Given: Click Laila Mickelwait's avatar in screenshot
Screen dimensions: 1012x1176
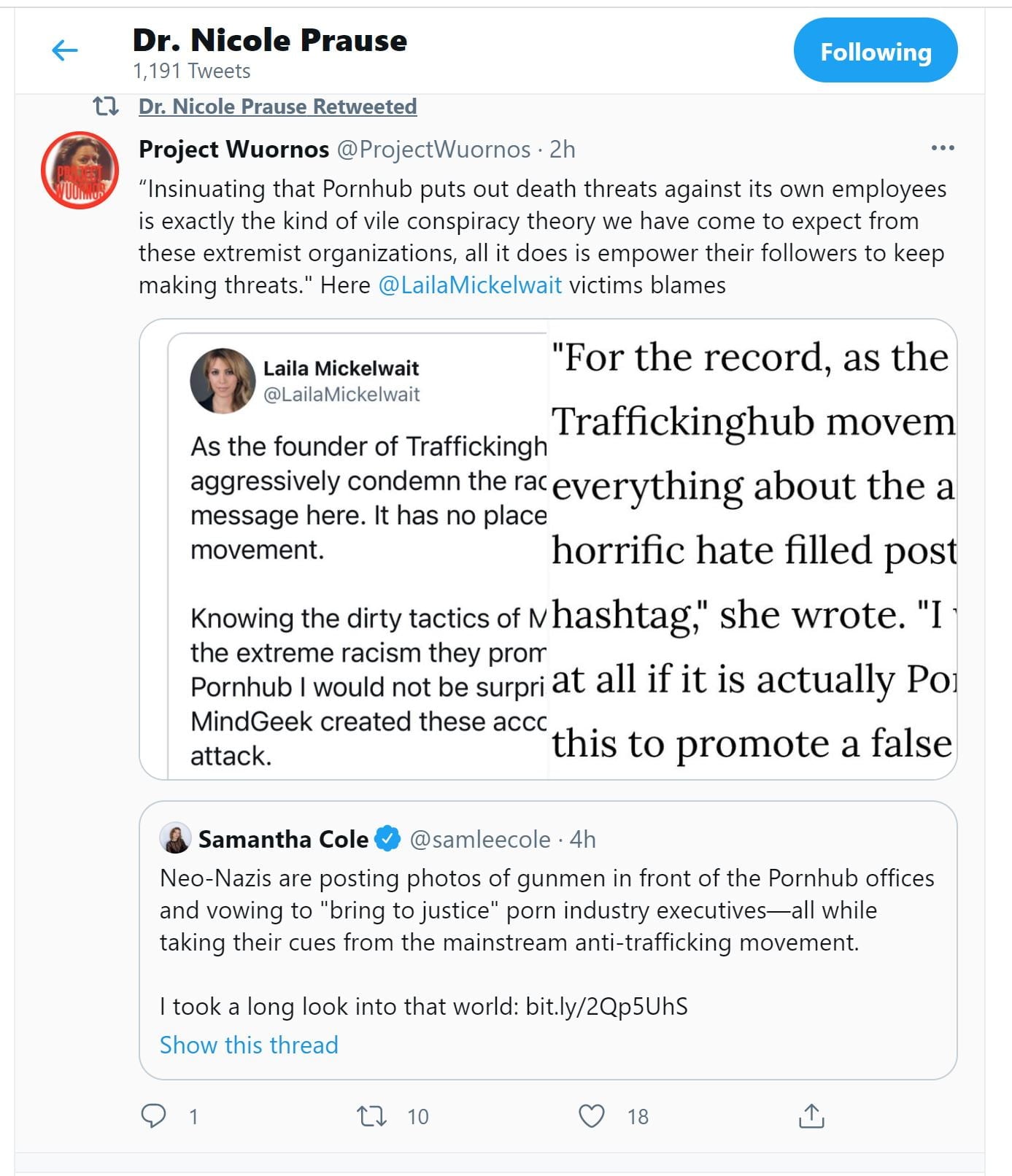Looking at the screenshot, I should coord(223,380).
